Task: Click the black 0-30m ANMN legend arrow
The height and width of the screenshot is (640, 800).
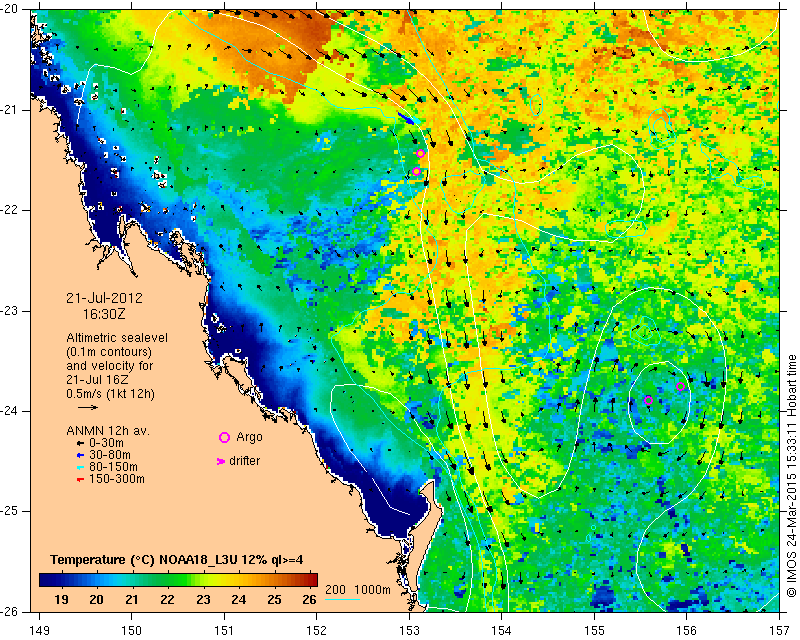Action: point(80,444)
